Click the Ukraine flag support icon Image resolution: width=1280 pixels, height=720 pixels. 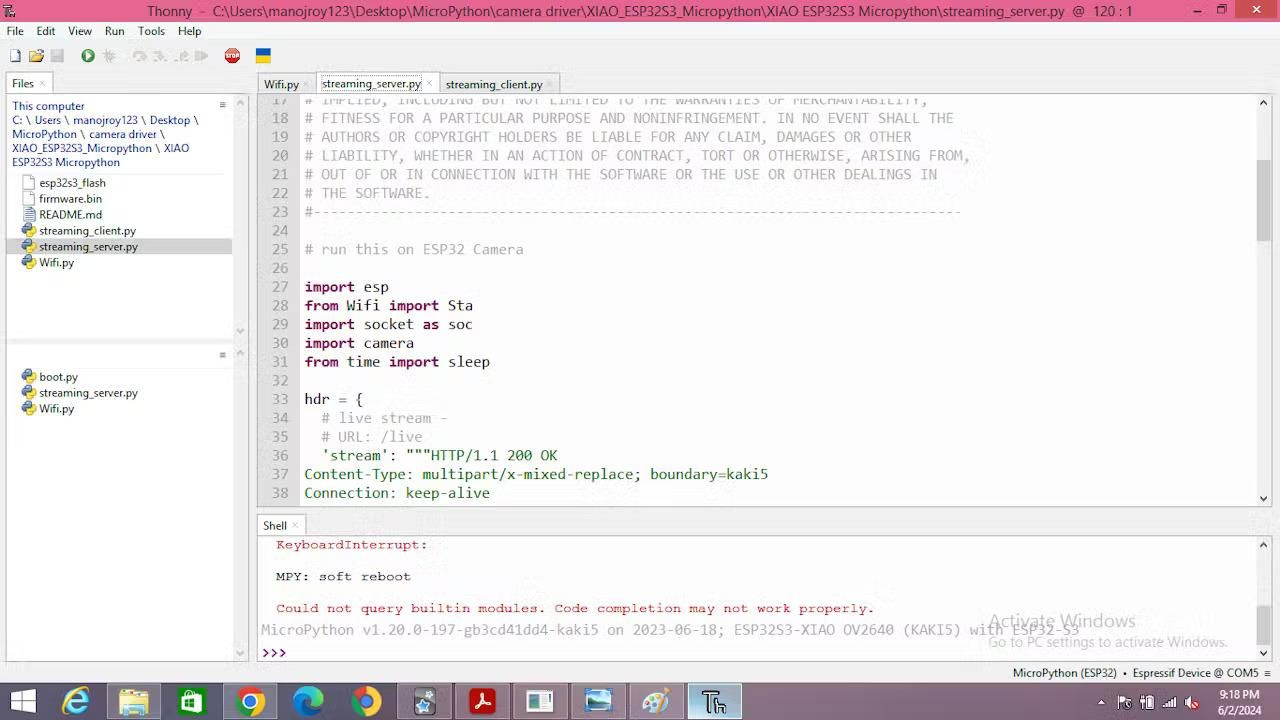[262, 55]
